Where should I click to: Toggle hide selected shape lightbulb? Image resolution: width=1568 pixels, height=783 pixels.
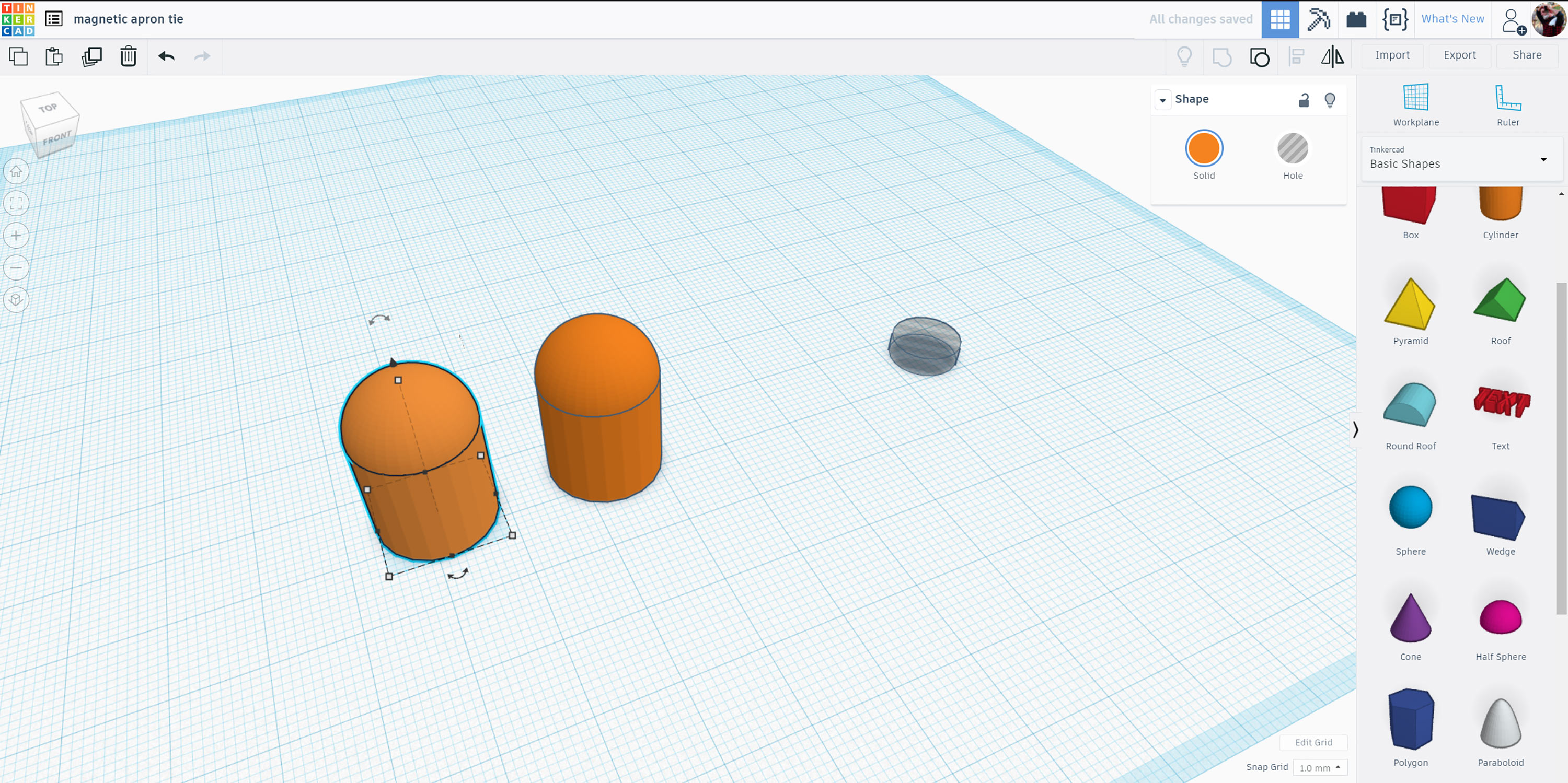coord(1330,100)
